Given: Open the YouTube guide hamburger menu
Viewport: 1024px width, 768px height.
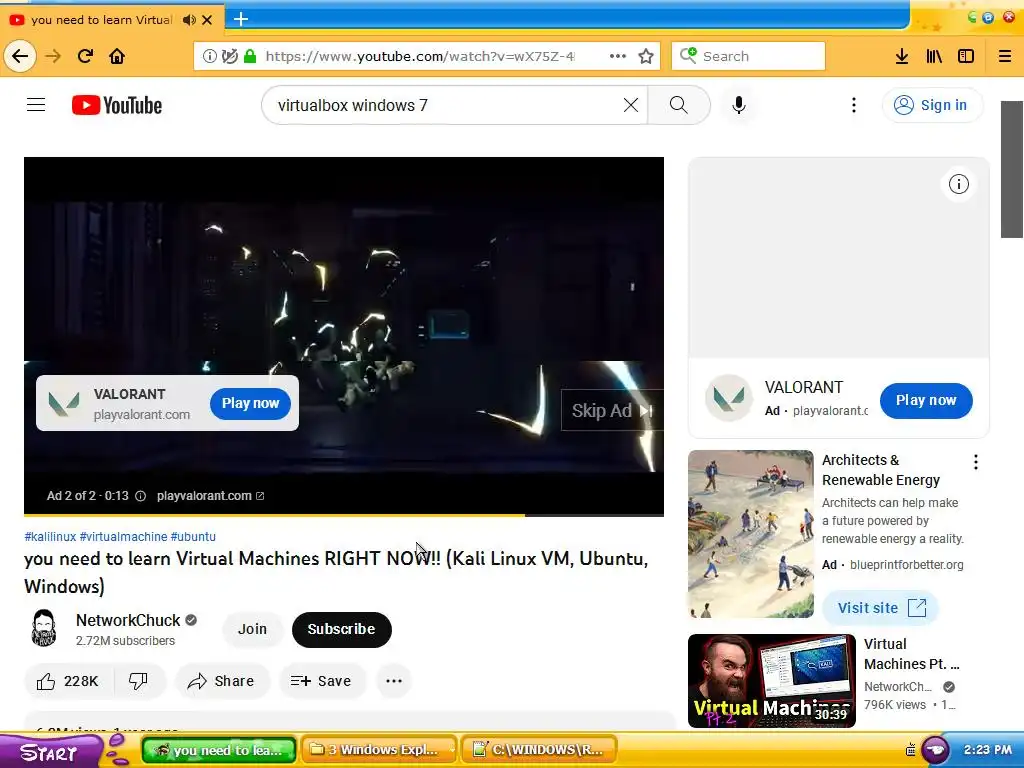Looking at the screenshot, I should coord(36,104).
